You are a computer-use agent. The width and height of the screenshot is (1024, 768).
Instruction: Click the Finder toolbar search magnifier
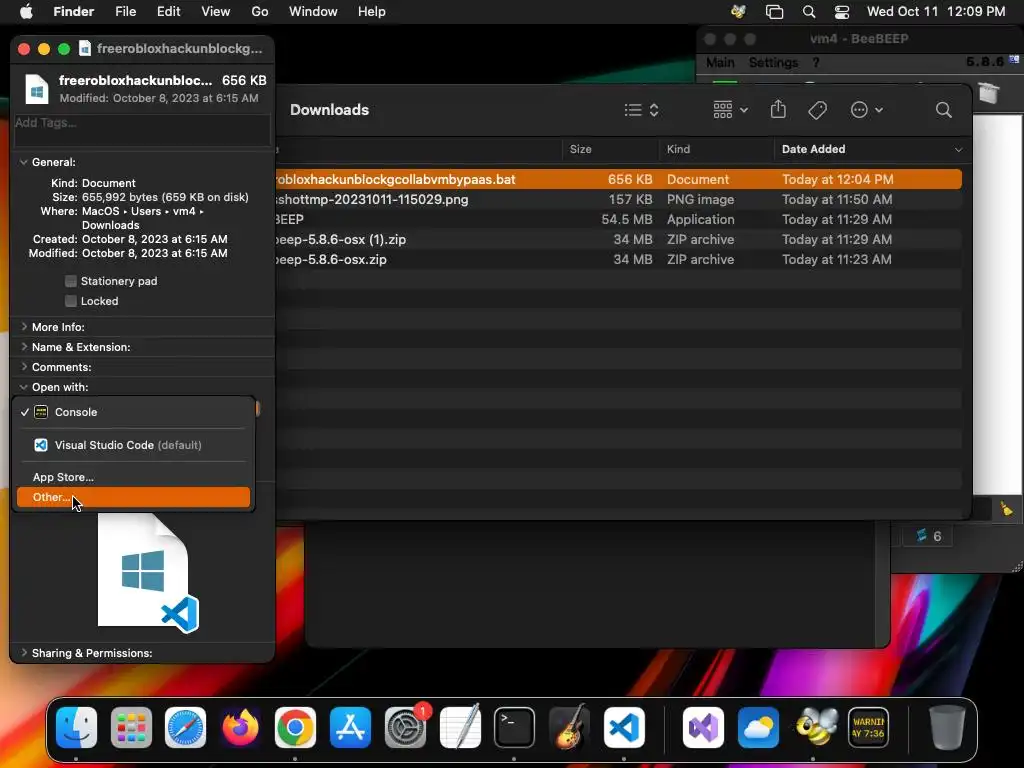pyautogui.click(x=943, y=110)
